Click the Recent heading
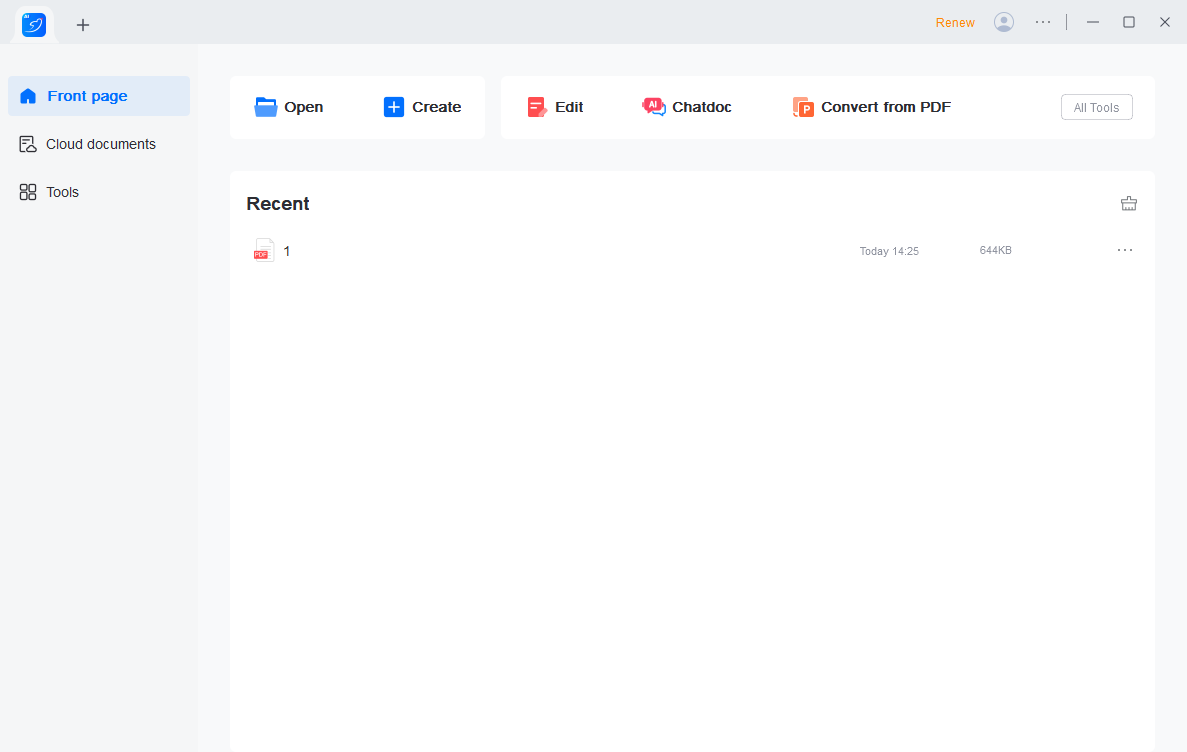The width and height of the screenshot is (1187, 752). (x=278, y=204)
